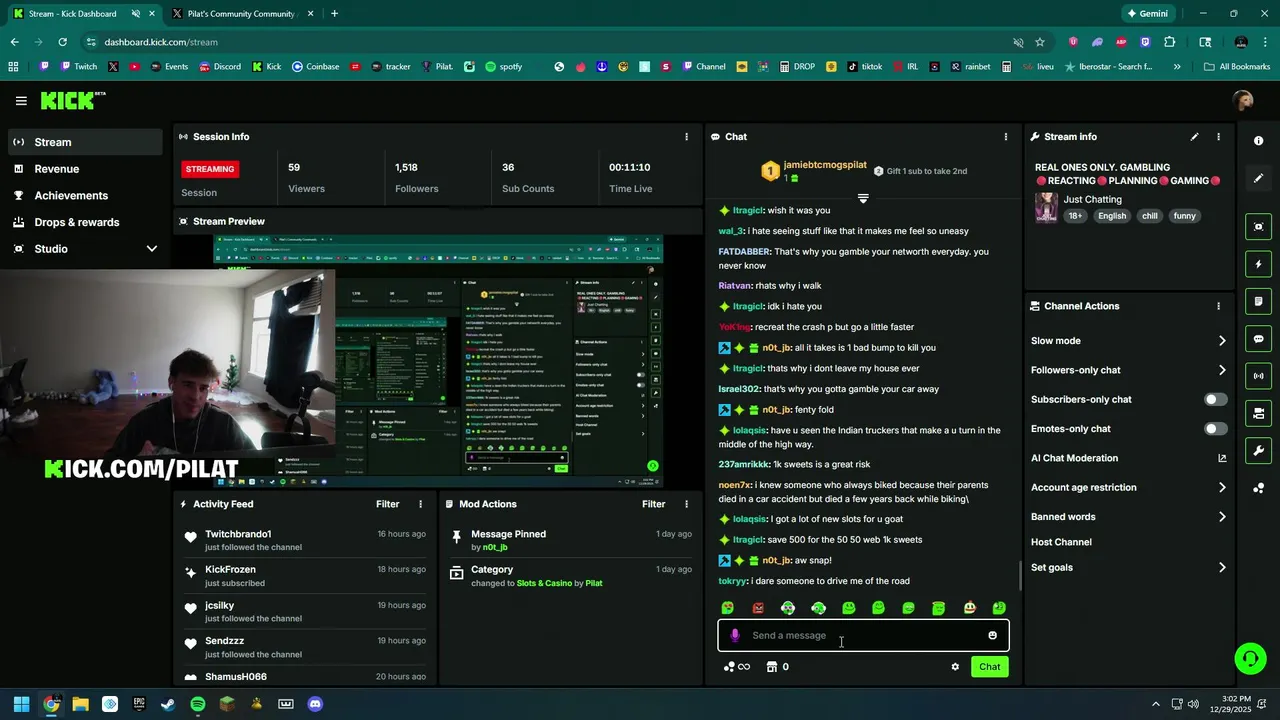The width and height of the screenshot is (1280, 720).
Task: Open the hamburger menu beside Kick logo
Action: [x=21, y=101]
